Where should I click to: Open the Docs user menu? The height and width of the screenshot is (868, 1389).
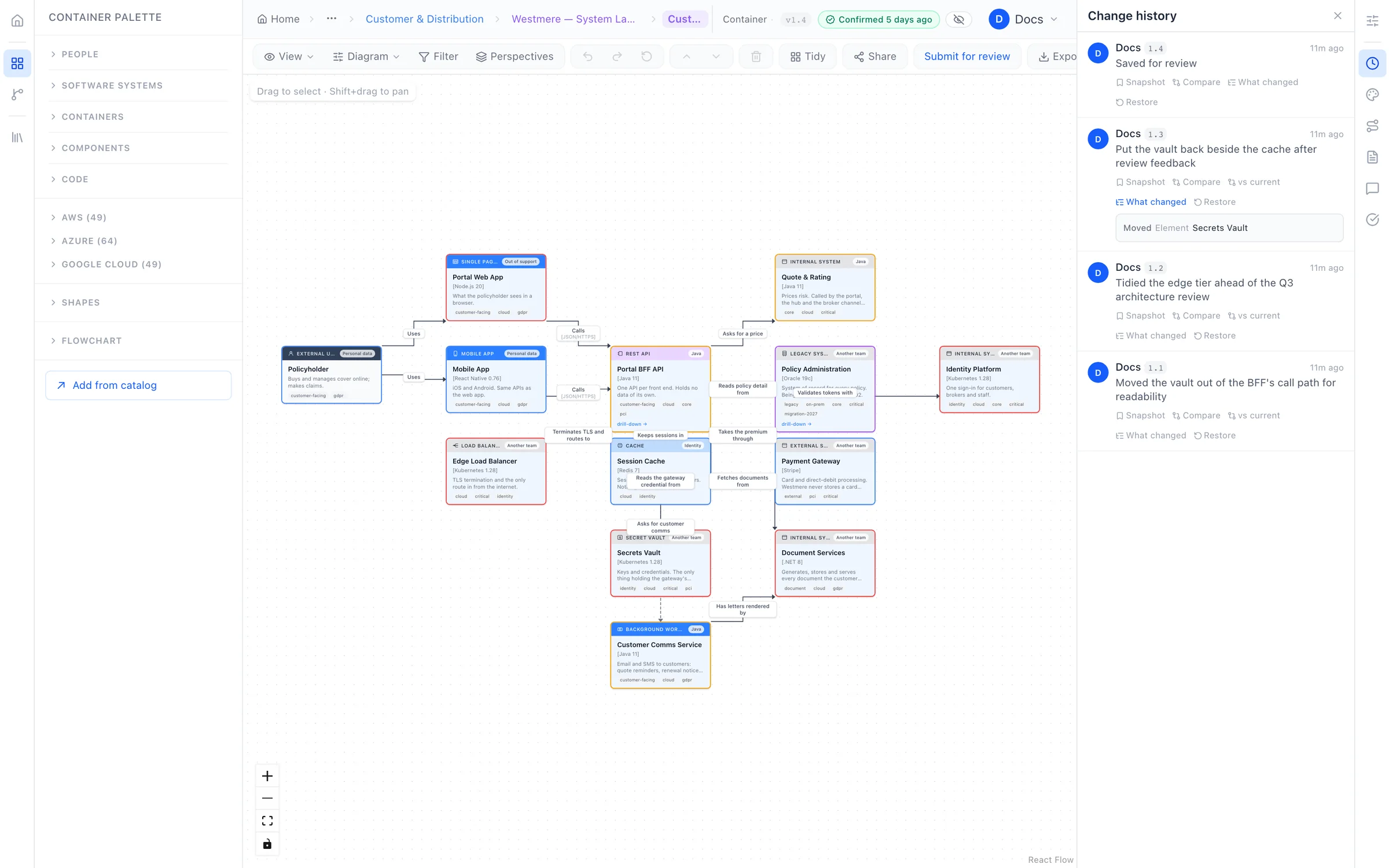(1023, 19)
